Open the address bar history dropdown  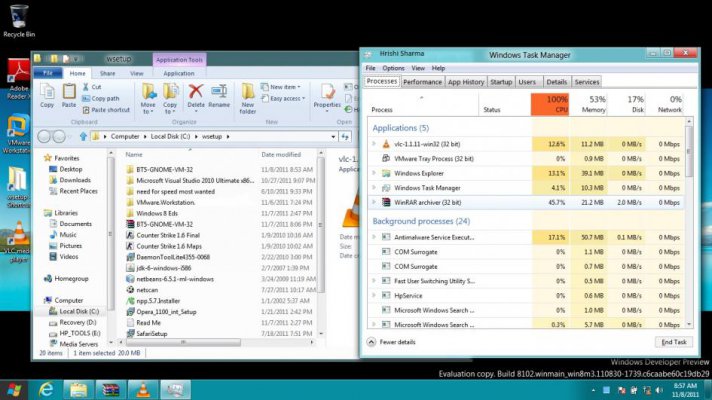(x=333, y=136)
